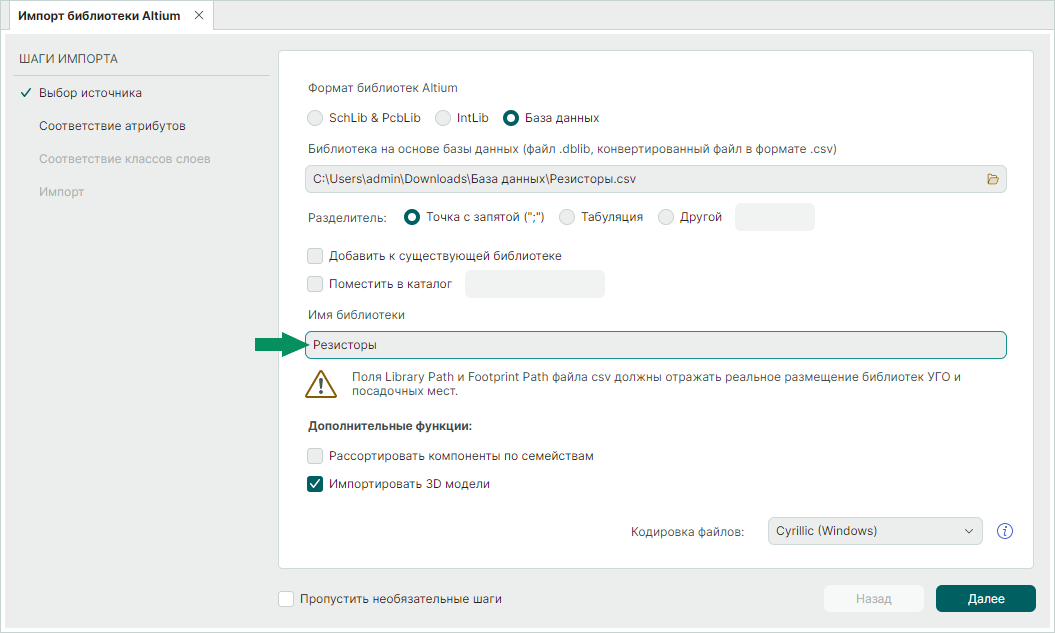
Task: Toggle Пропустить необязательные шаги checkbox
Action: pos(286,599)
